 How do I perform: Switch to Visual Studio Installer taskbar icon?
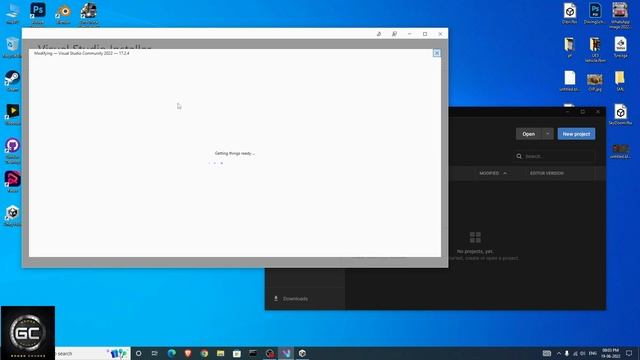286,353
